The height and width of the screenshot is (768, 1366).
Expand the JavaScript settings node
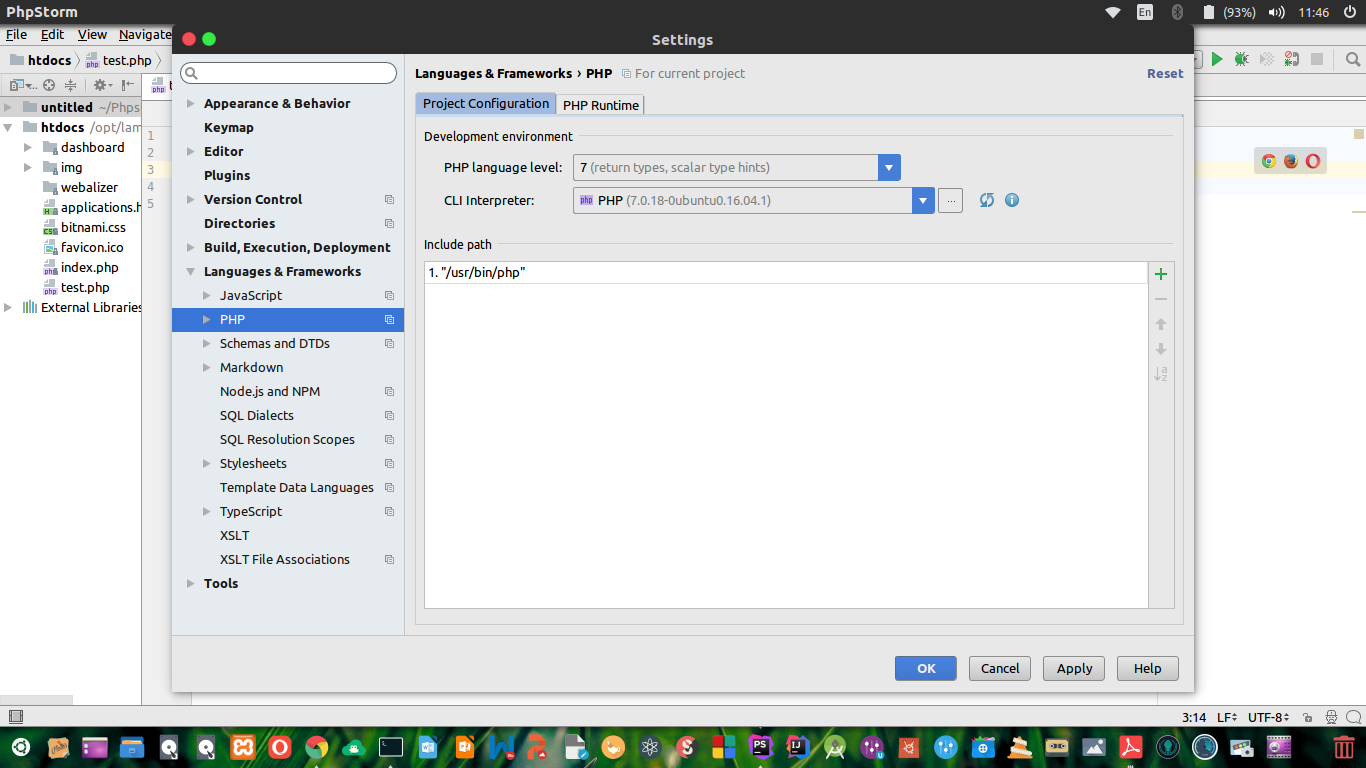207,295
